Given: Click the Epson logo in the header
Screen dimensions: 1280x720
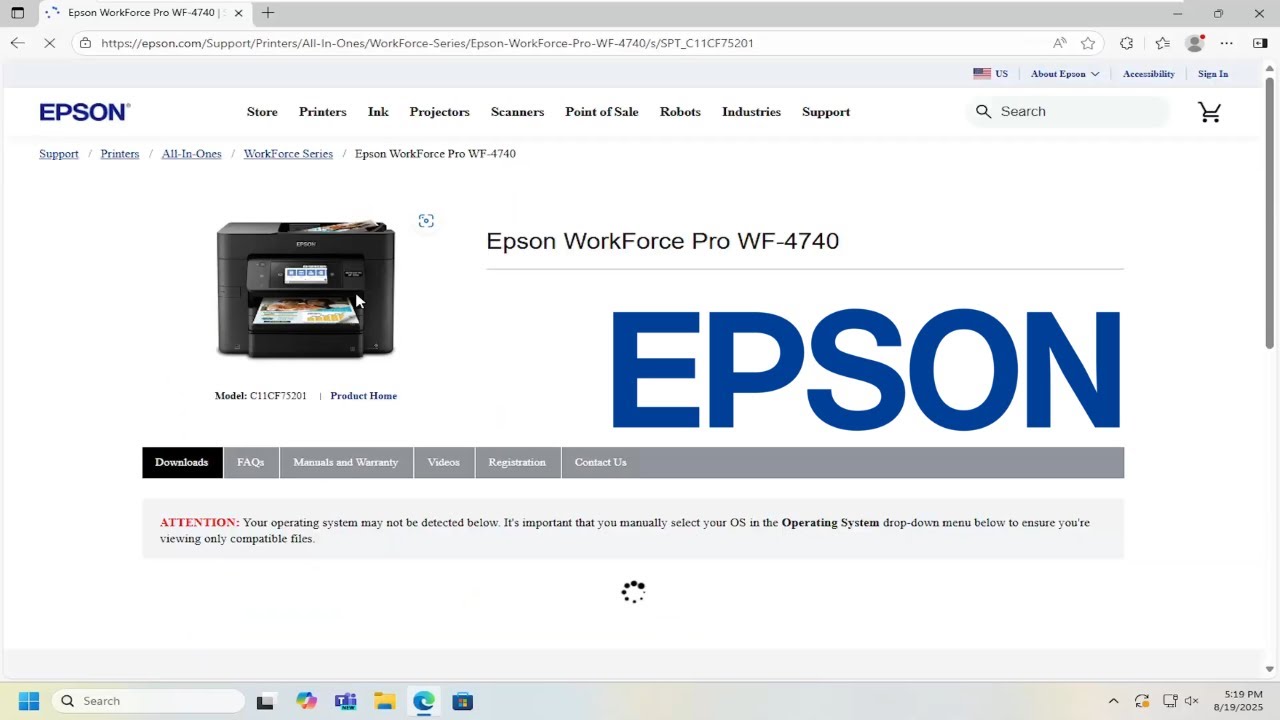Looking at the screenshot, I should coord(84,112).
